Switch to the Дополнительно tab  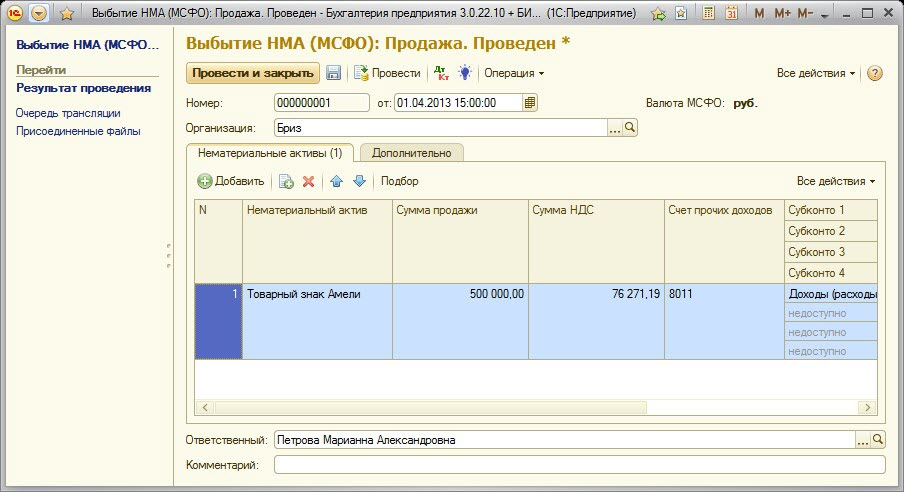click(411, 153)
